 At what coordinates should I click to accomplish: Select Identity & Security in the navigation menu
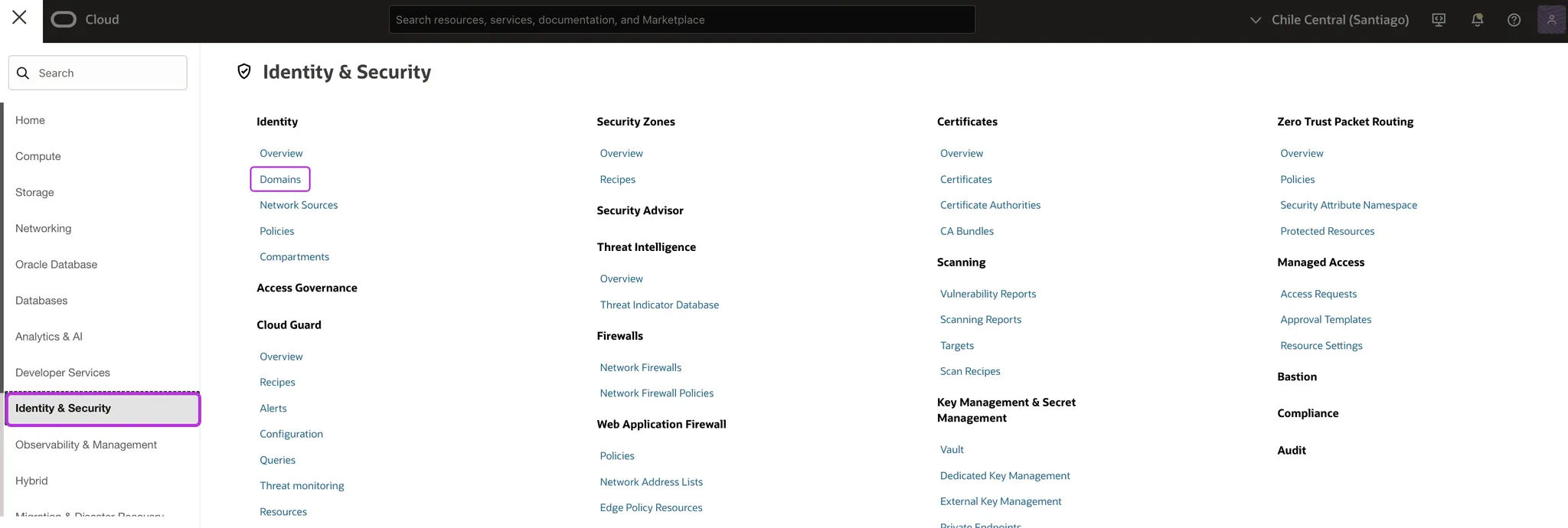[103, 409]
